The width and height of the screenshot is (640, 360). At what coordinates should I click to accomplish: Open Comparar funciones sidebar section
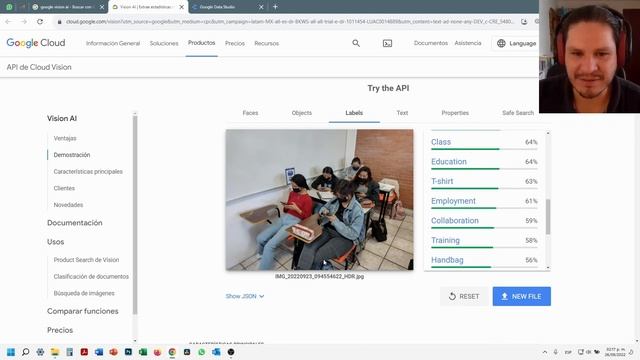click(82, 311)
